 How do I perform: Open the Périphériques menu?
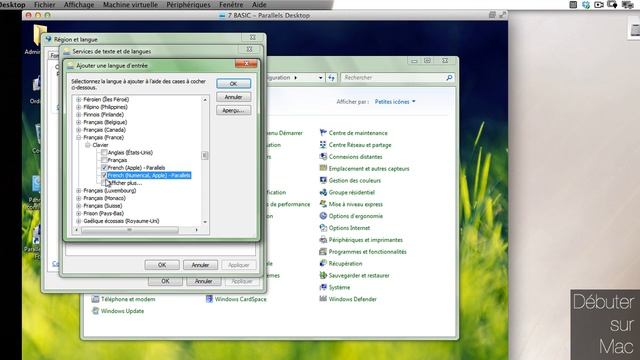click(x=189, y=5)
